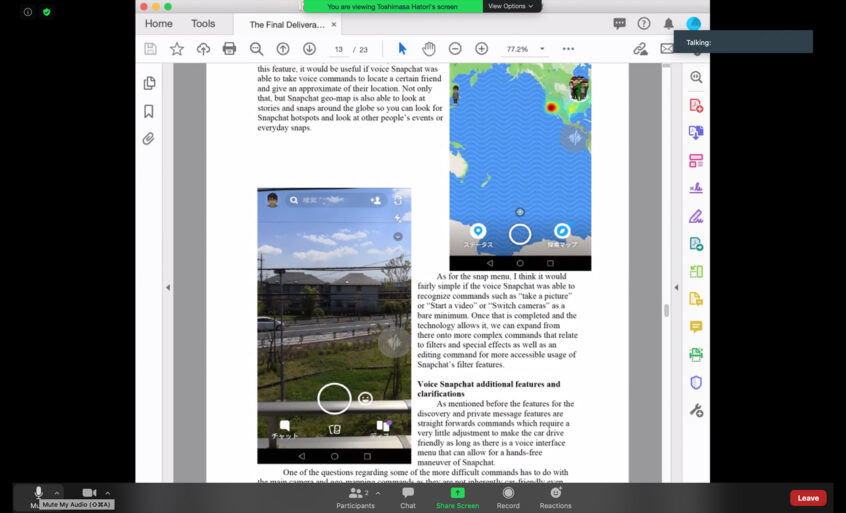Star this document as favorite
This screenshot has height=513, width=846.
pyautogui.click(x=176, y=49)
